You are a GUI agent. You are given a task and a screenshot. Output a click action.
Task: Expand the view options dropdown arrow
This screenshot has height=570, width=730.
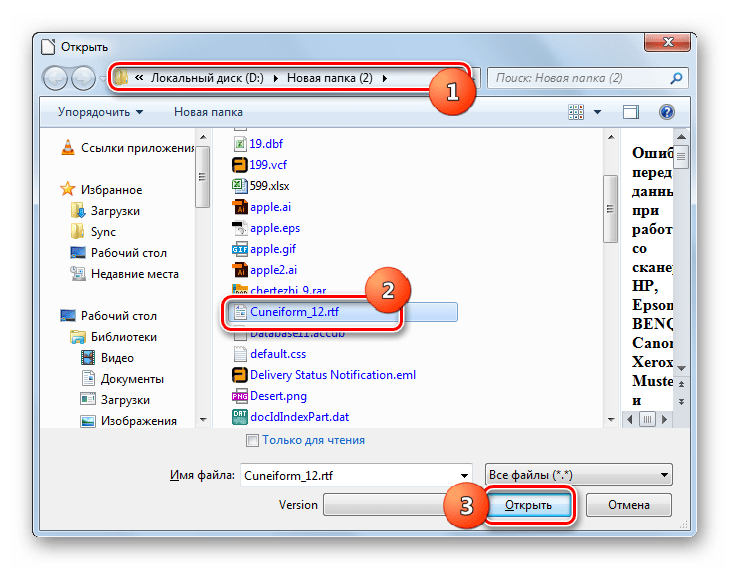coord(597,112)
